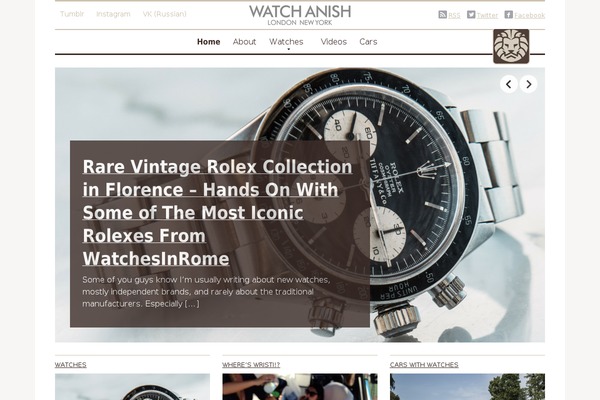Open the WHERE'S WRISTI!? section link
The image size is (600, 400).
tap(251, 365)
